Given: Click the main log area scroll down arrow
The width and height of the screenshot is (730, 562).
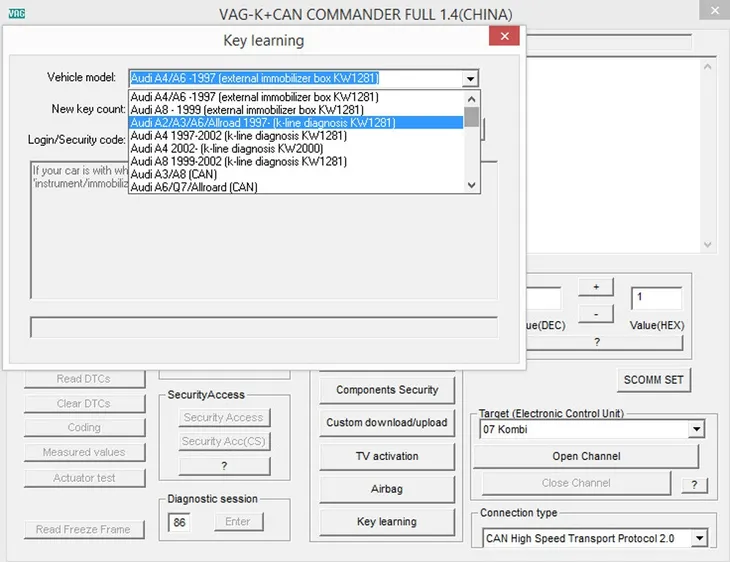Looking at the screenshot, I should pos(708,245).
